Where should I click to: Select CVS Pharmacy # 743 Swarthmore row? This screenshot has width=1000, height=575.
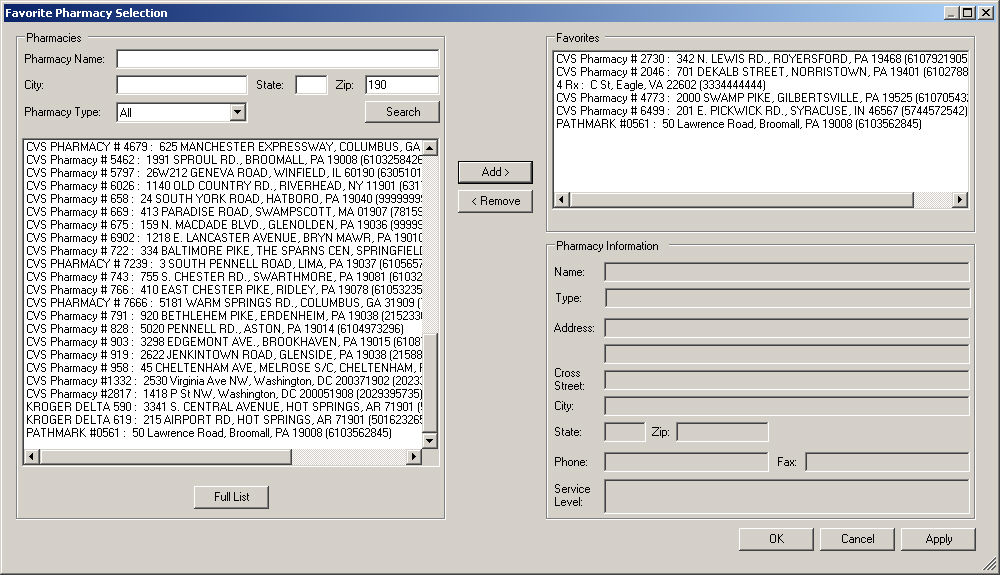coord(223,277)
